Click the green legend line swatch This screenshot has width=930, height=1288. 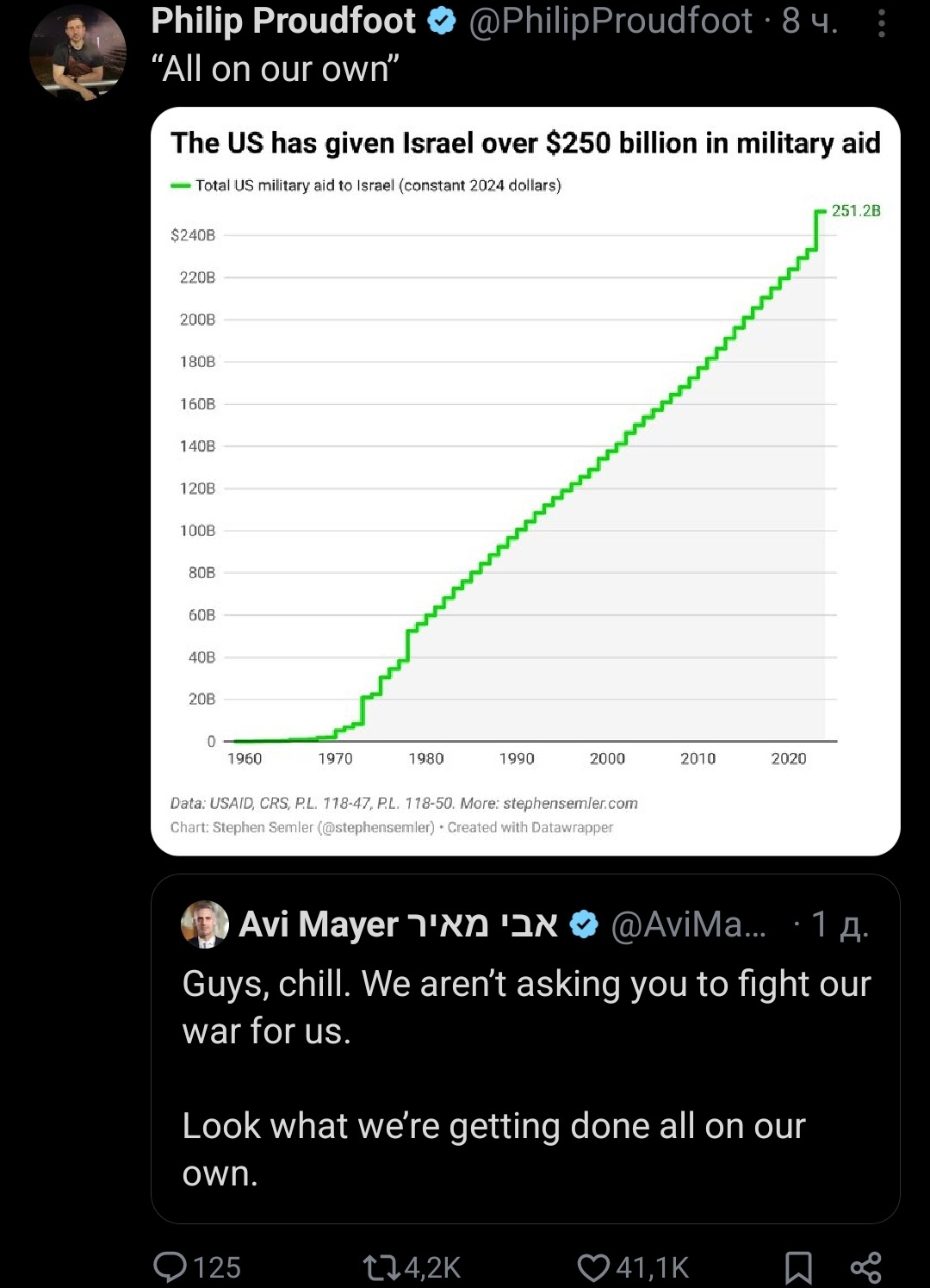click(x=180, y=185)
